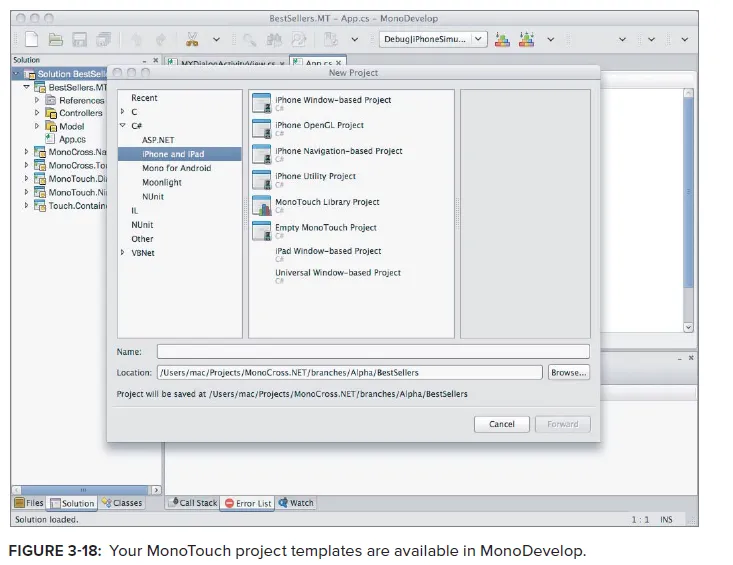The height and width of the screenshot is (565, 733).
Task: Click the References folder icon in Solution tree
Action: 50,100
